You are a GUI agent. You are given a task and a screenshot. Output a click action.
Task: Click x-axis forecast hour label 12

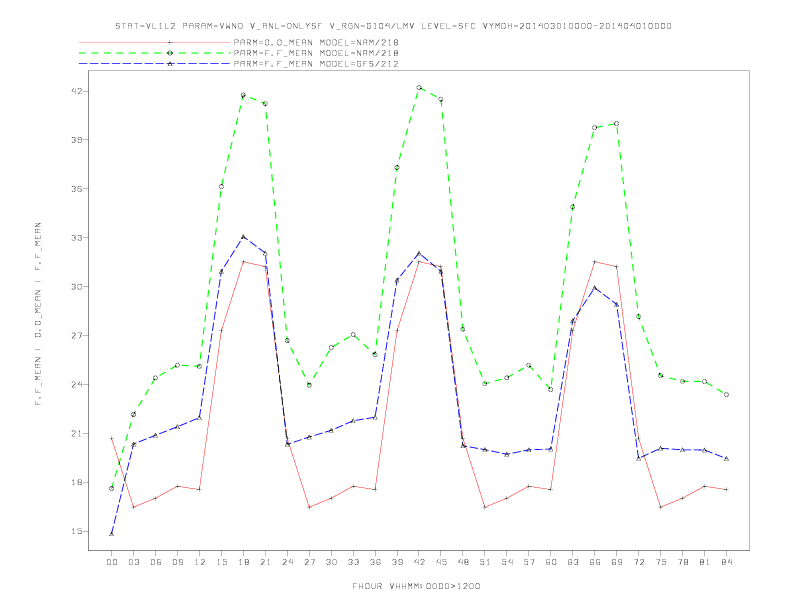[200, 562]
